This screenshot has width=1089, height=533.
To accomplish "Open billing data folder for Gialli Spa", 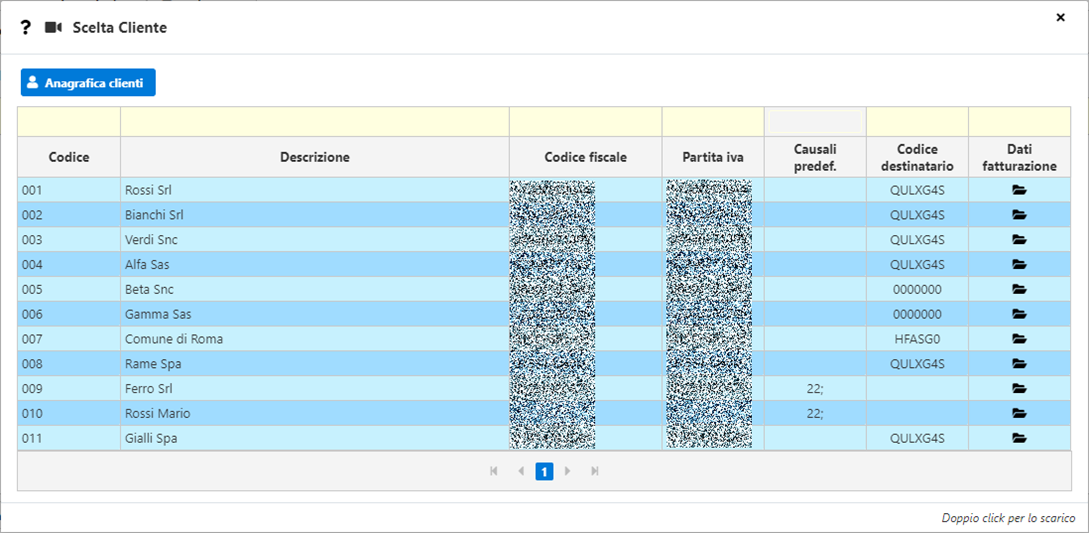I will tap(1019, 438).
